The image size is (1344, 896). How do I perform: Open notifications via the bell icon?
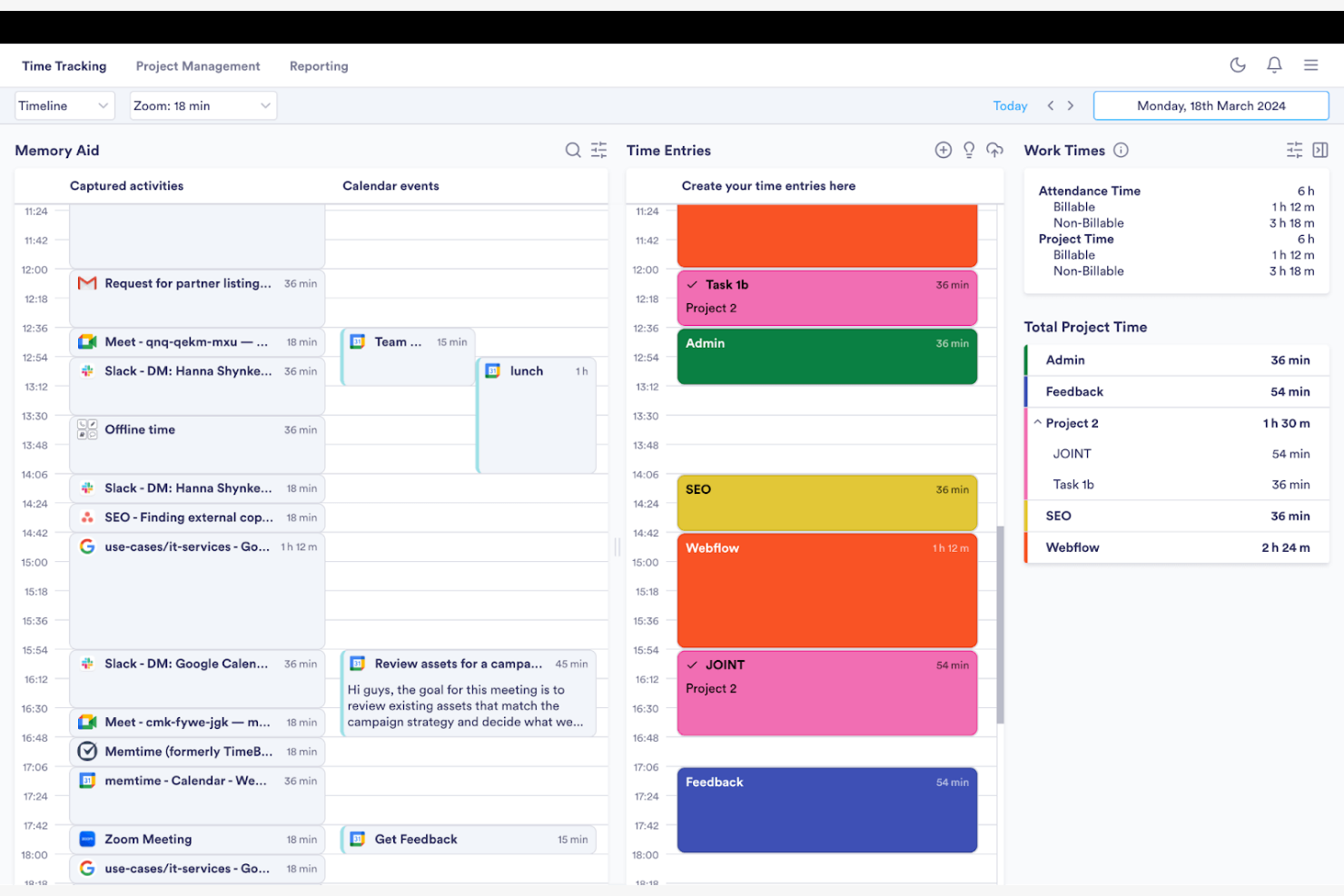[x=1274, y=64]
